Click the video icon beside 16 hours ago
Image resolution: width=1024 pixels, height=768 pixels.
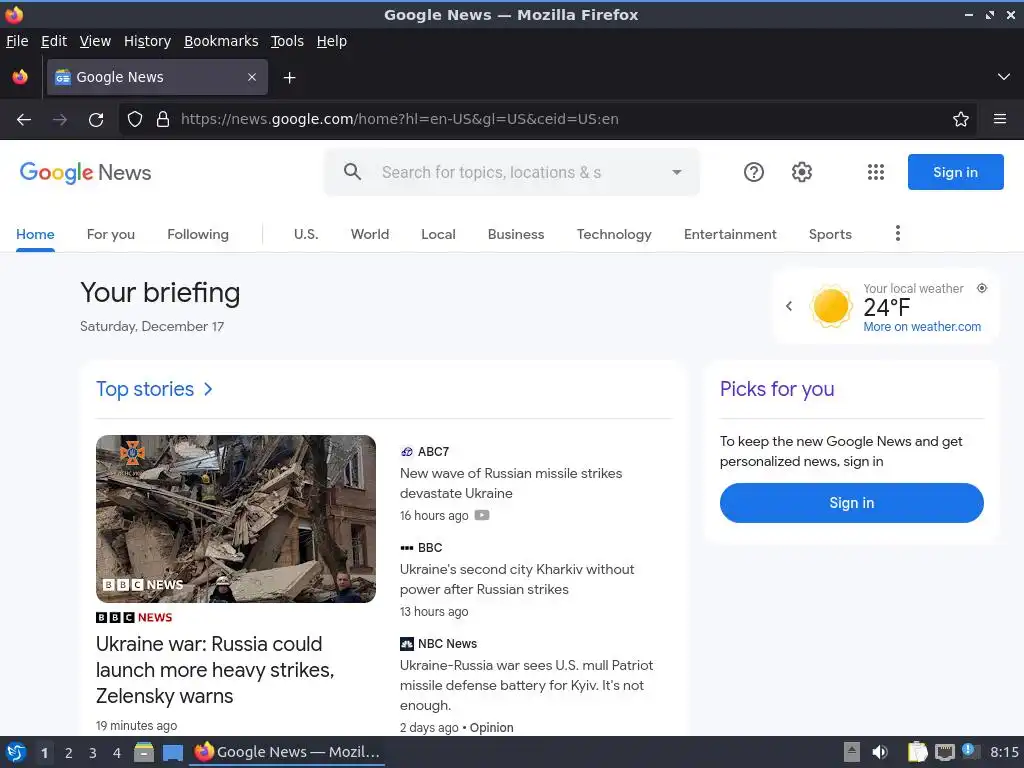482,515
